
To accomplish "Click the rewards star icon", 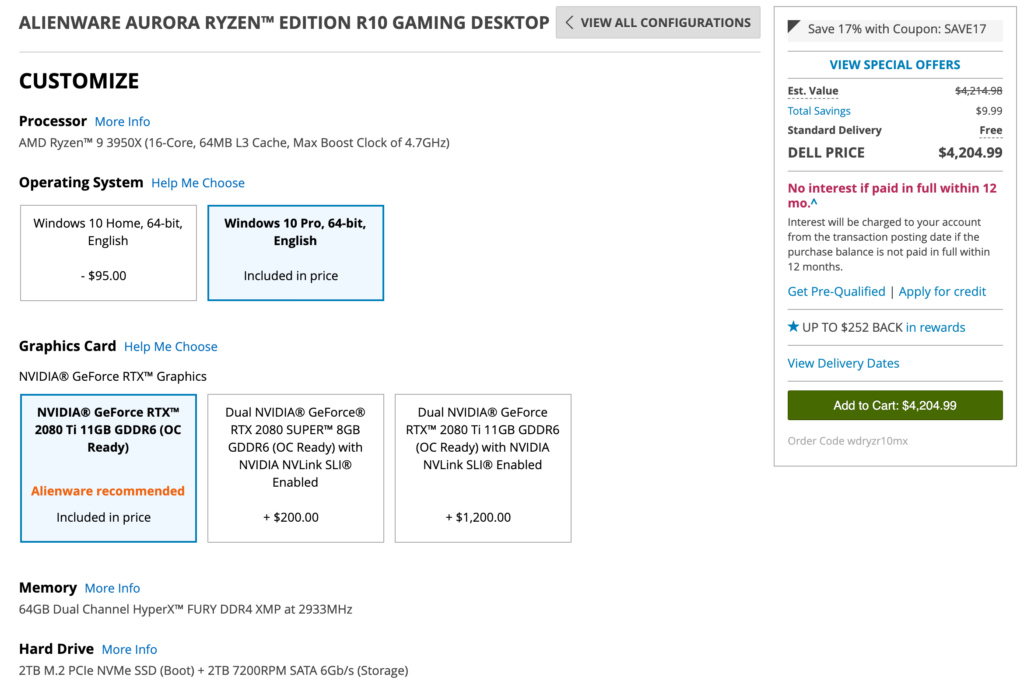I will pyautogui.click(x=794, y=327).
